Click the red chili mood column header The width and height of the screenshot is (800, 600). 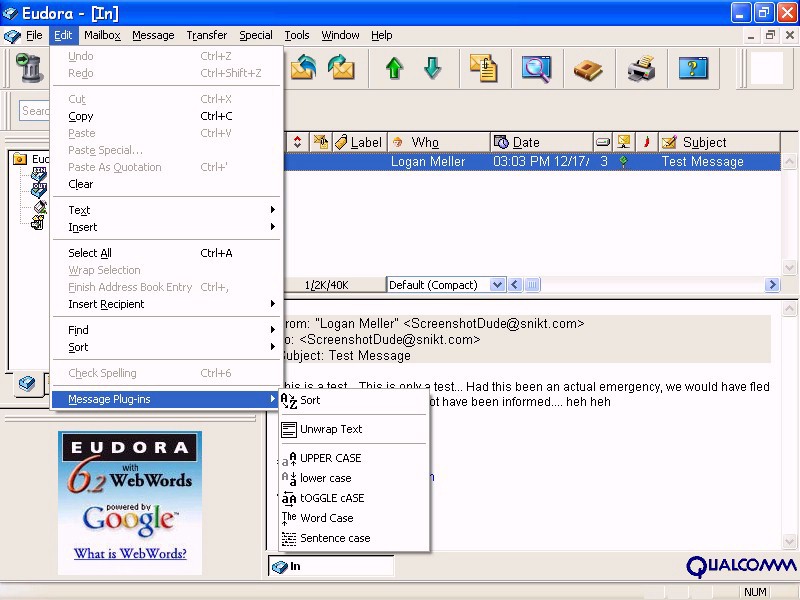646,142
